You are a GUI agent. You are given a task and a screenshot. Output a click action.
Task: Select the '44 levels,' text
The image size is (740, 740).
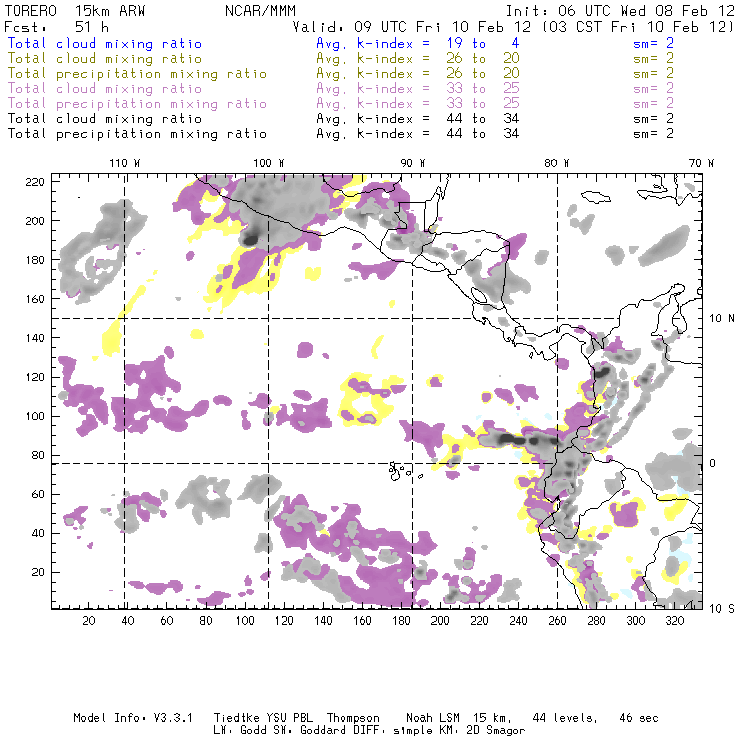(x=565, y=718)
